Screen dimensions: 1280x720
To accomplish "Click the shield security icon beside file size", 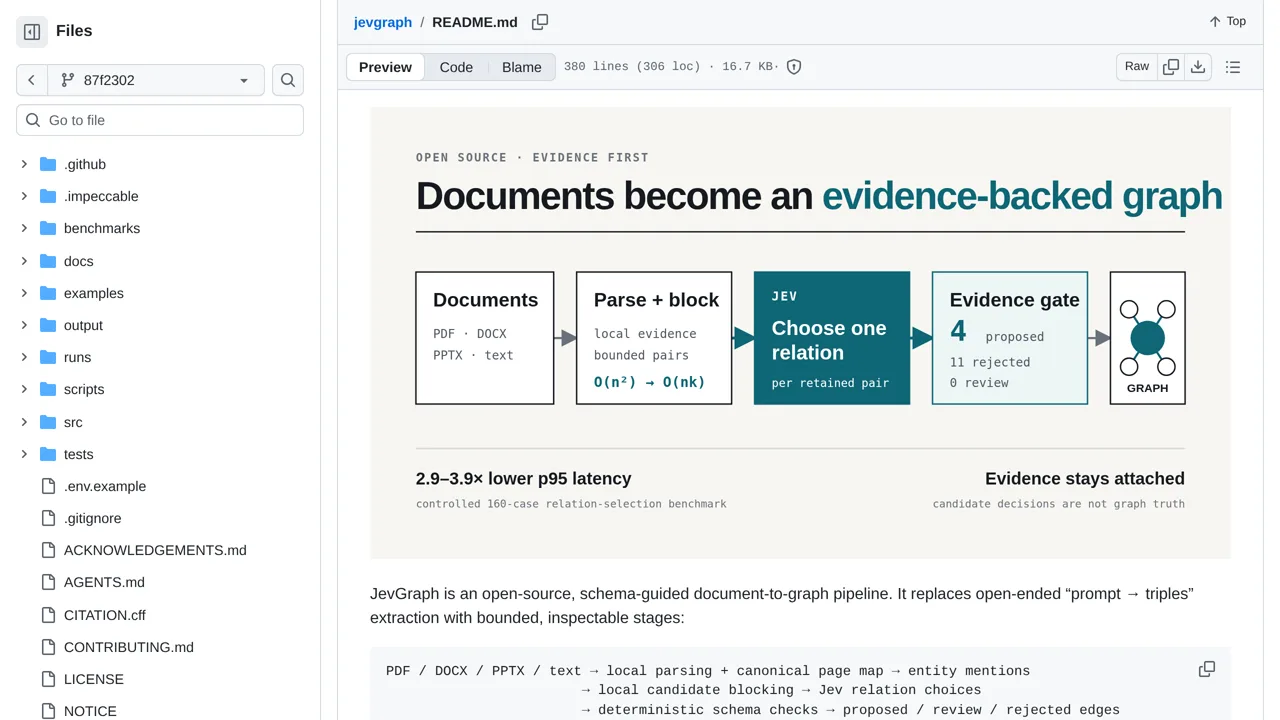I will (x=794, y=67).
